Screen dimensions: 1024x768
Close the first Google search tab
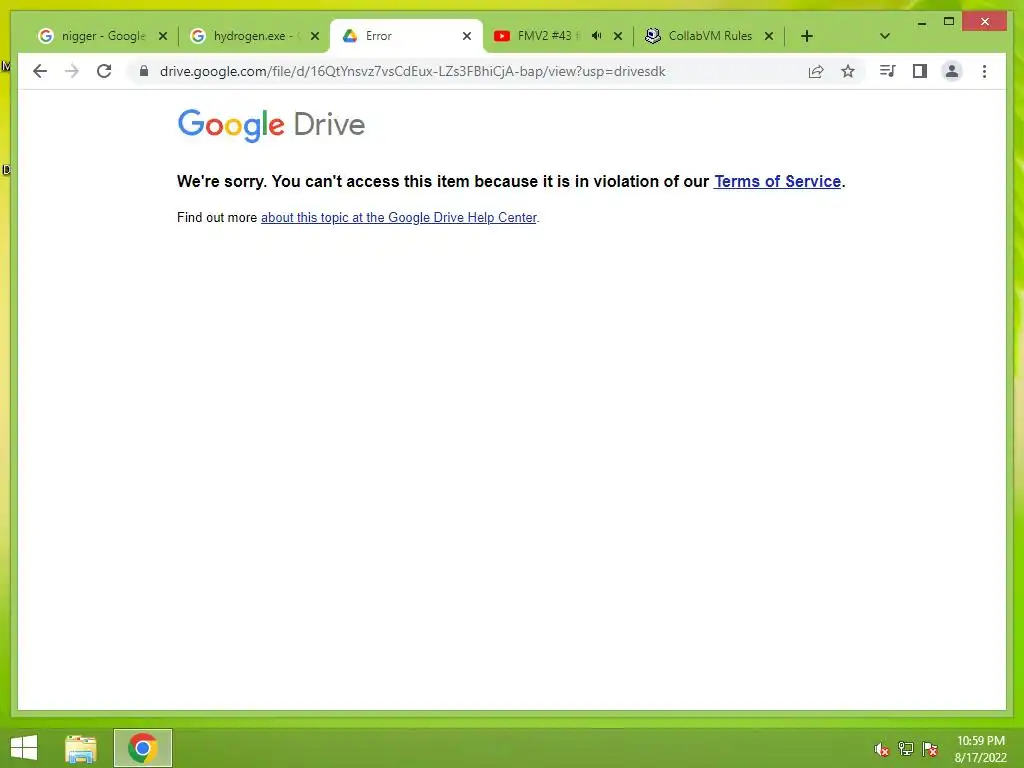click(163, 36)
